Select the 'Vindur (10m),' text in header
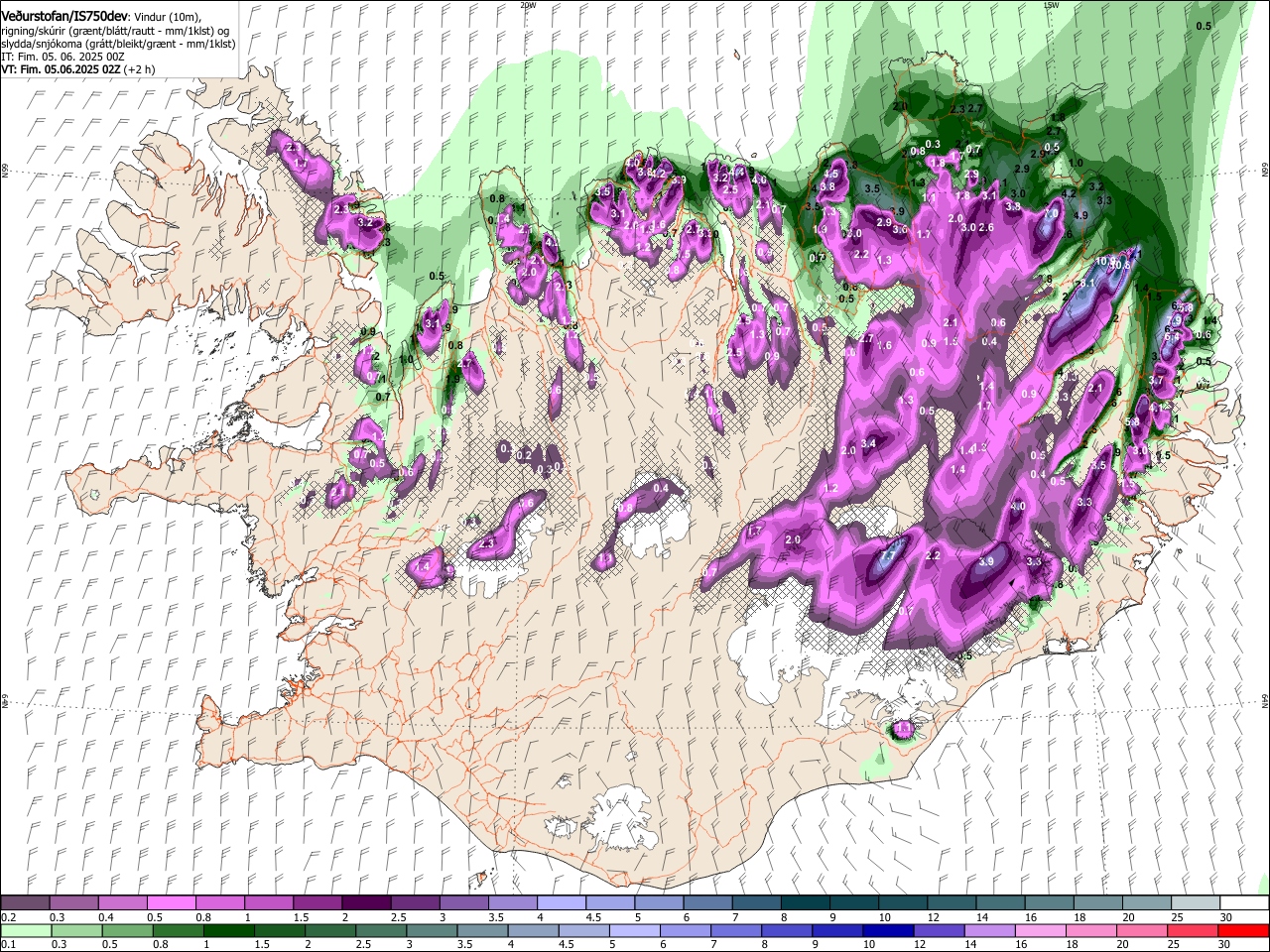Screen dimensions: 1270x952 (x=167, y=17)
